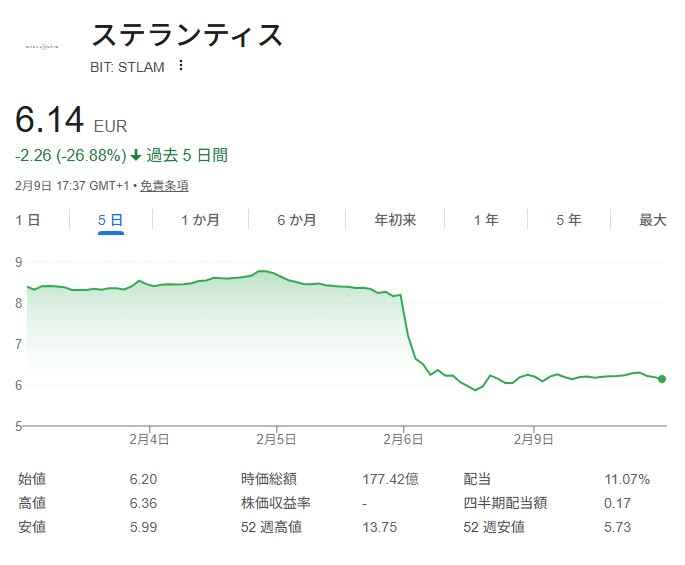
Task: Click the ステランティス company title
Action: coord(187,36)
